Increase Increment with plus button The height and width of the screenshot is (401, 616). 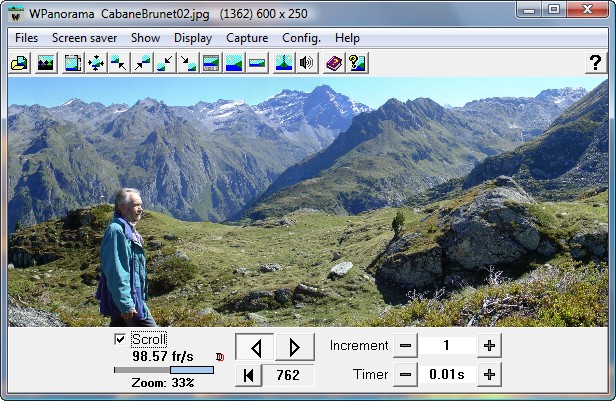tap(489, 346)
